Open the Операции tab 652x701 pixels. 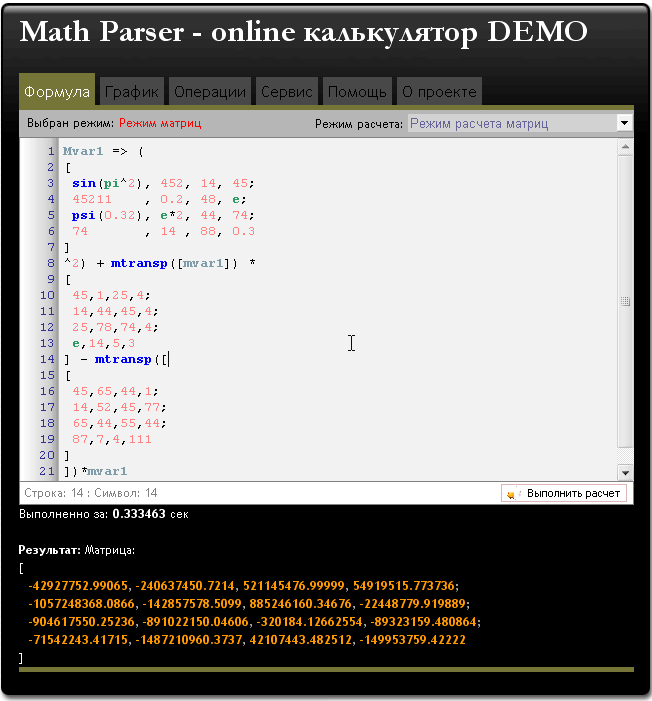pyautogui.click(x=209, y=91)
